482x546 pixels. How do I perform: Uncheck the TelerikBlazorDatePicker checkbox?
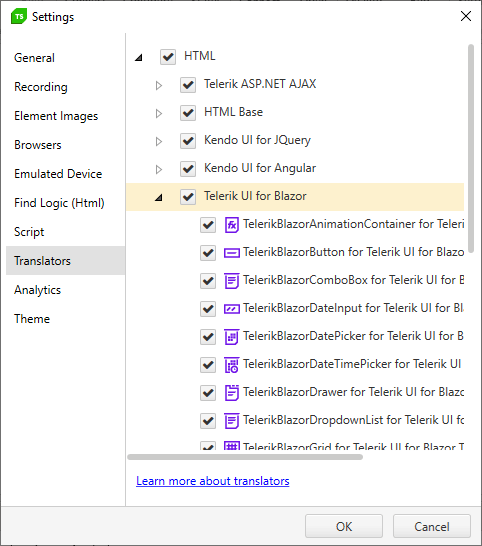[x=208, y=337]
